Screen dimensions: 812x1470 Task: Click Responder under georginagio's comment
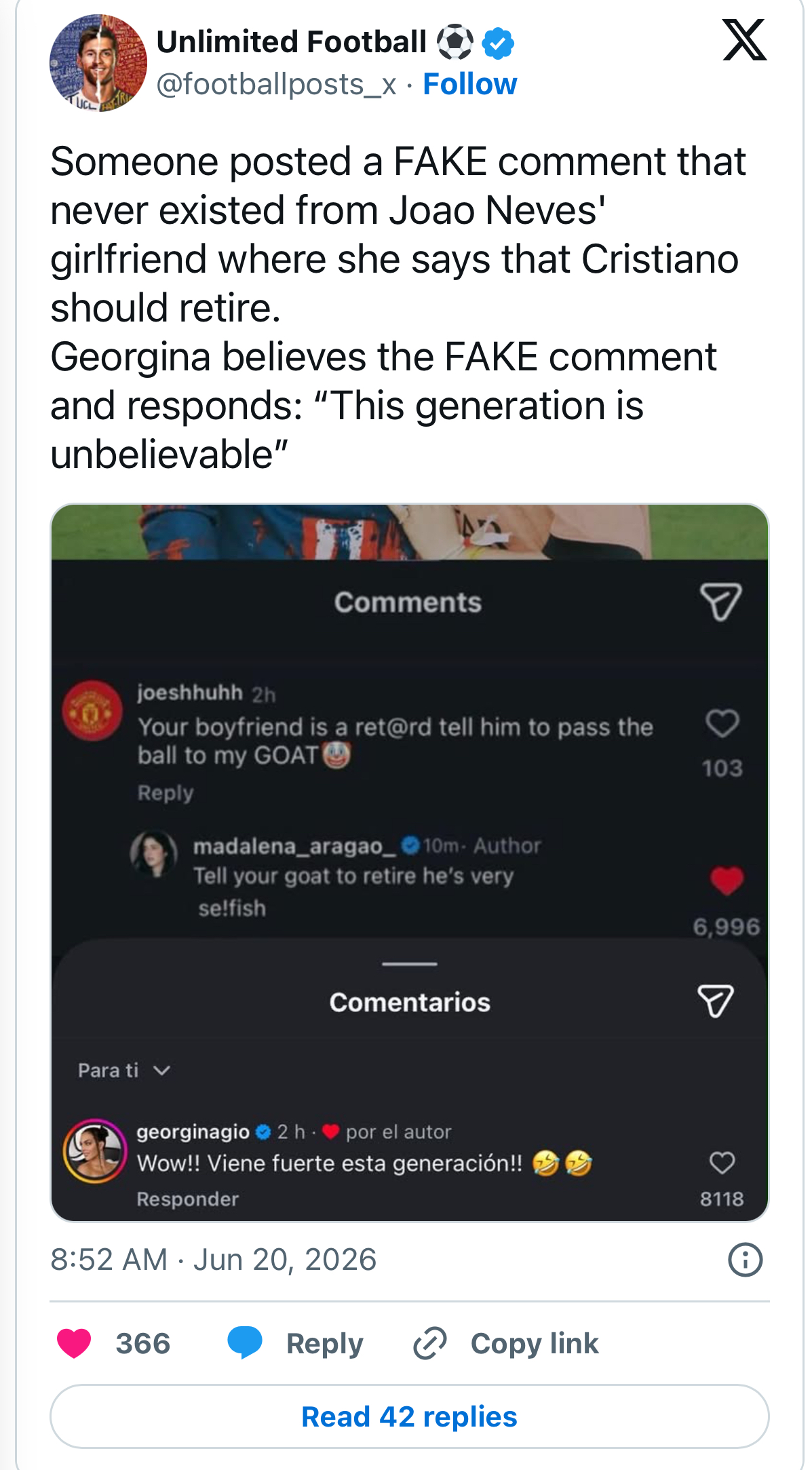pos(188,1199)
